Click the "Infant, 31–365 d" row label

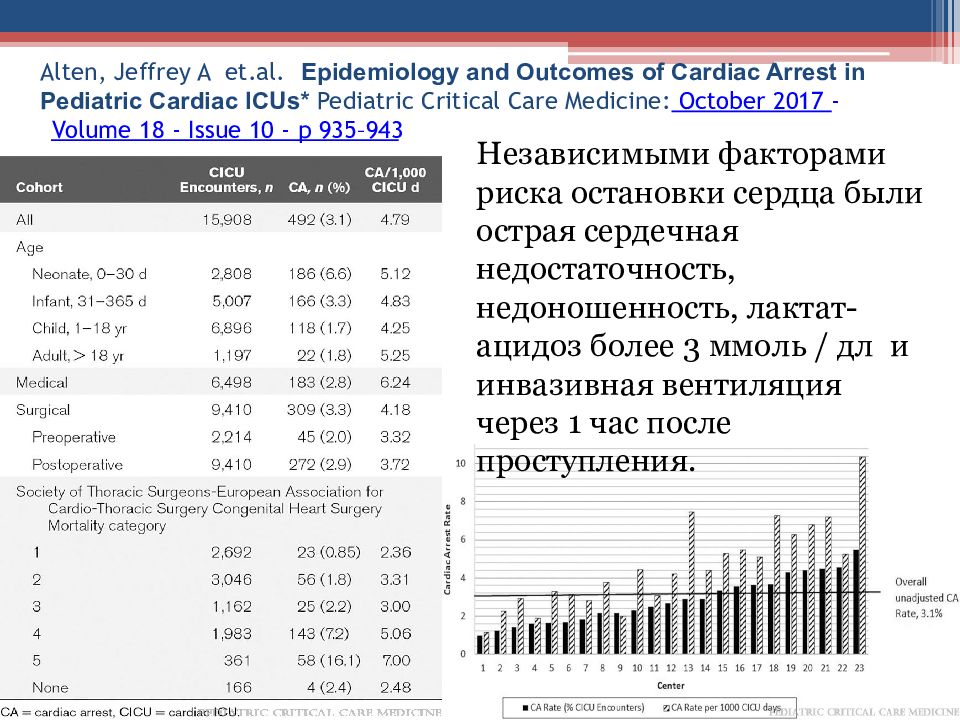pyautogui.click(x=89, y=301)
